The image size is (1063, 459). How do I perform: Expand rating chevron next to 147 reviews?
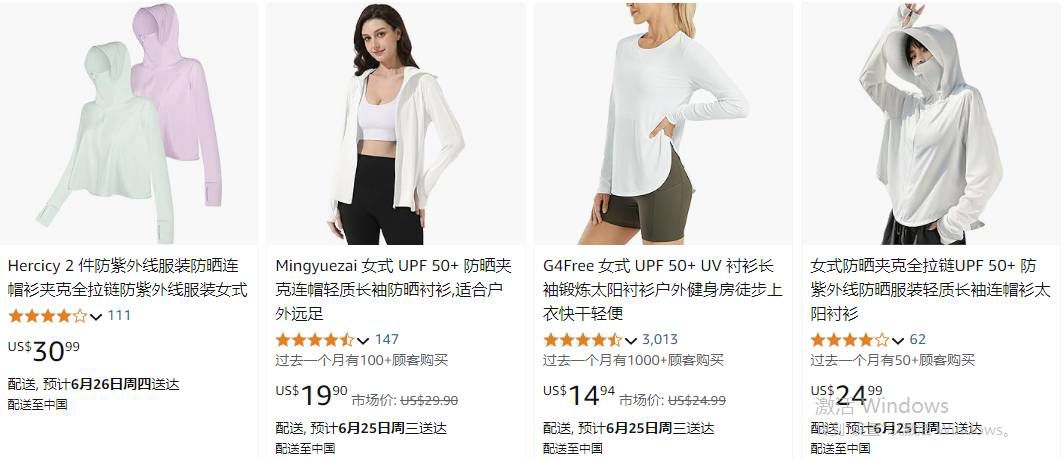[x=364, y=341]
